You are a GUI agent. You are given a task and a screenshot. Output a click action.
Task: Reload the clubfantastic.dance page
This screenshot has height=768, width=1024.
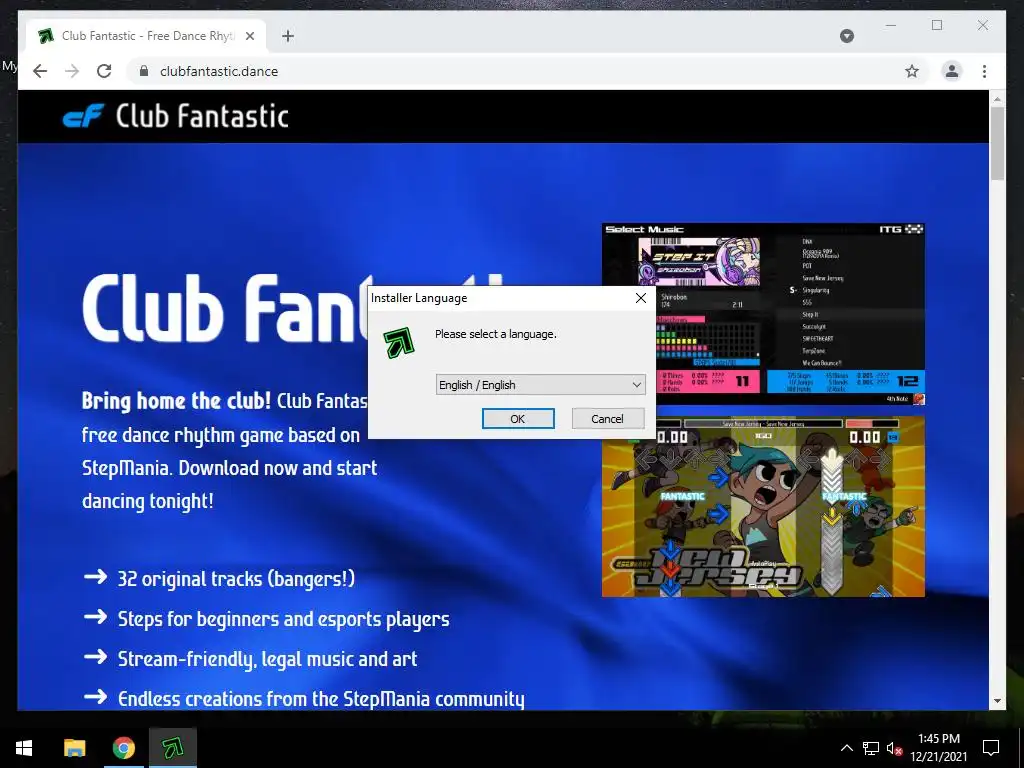tap(104, 71)
